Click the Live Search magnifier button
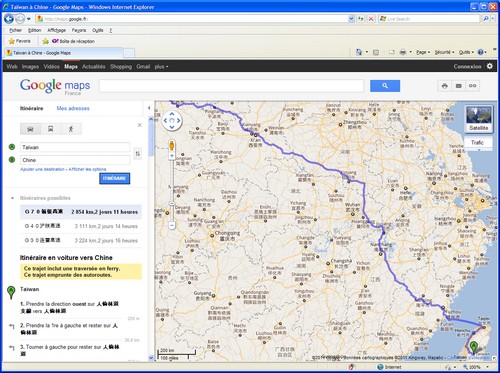The width and height of the screenshot is (500, 373). point(486,19)
